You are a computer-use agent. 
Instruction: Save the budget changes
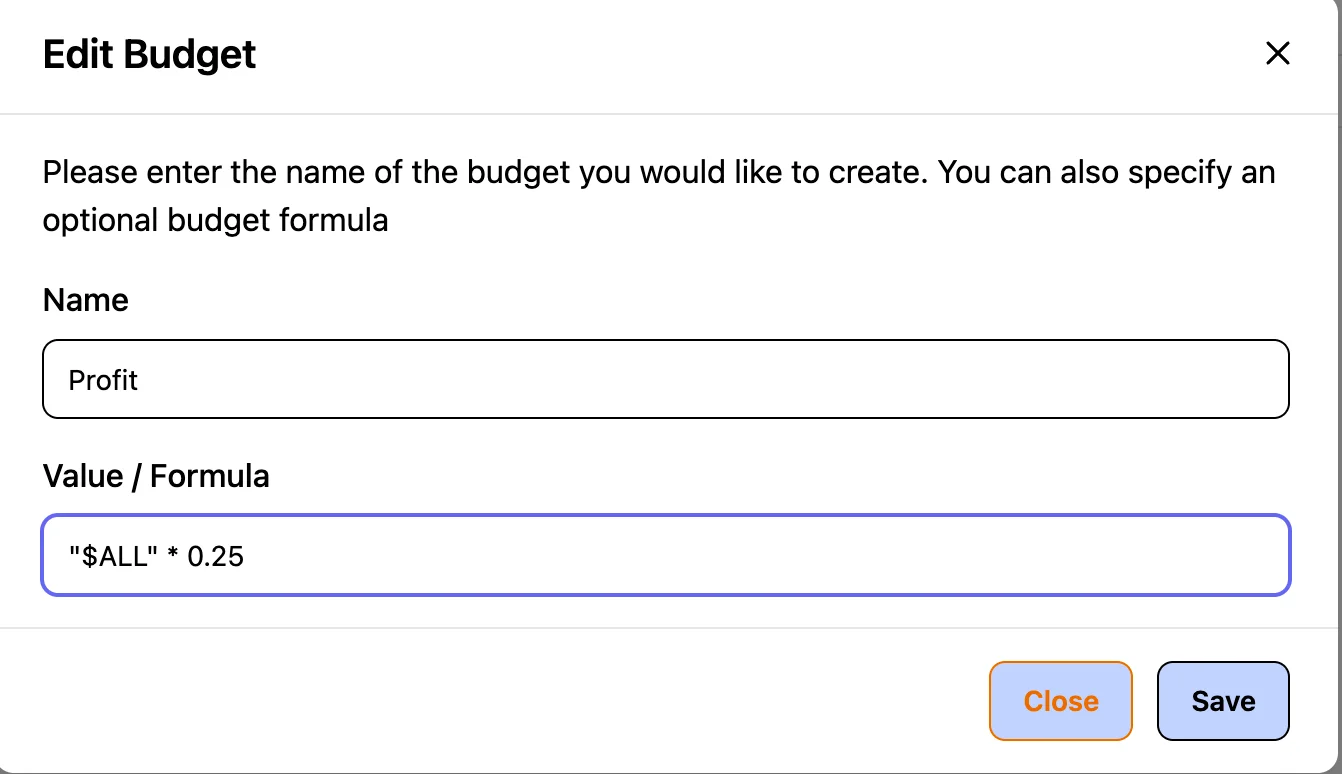[1222, 701]
